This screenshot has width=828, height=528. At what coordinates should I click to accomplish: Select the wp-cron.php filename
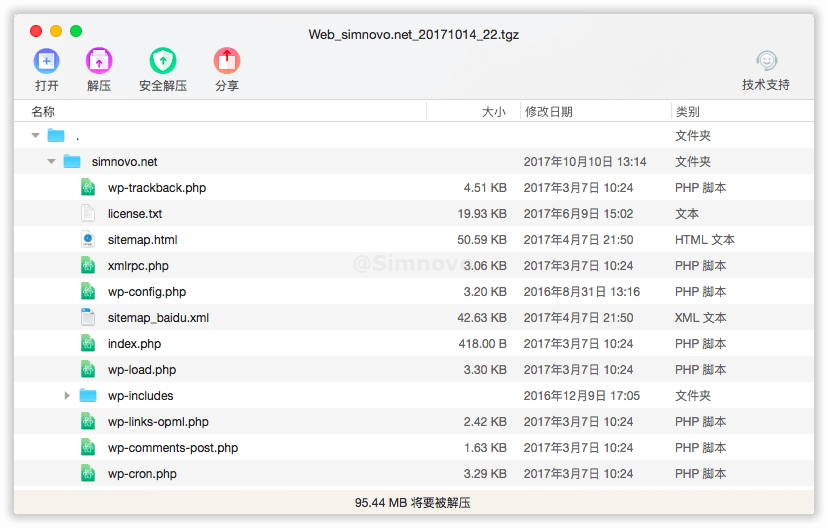pos(142,474)
